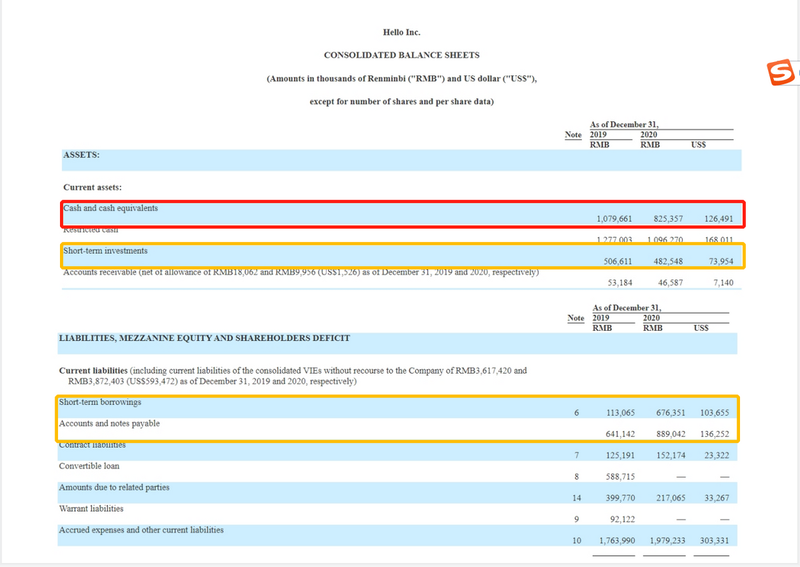Screen dimensions: 800x567
Task: Select the 125,191 contract liabilities value
Action: click(620, 455)
